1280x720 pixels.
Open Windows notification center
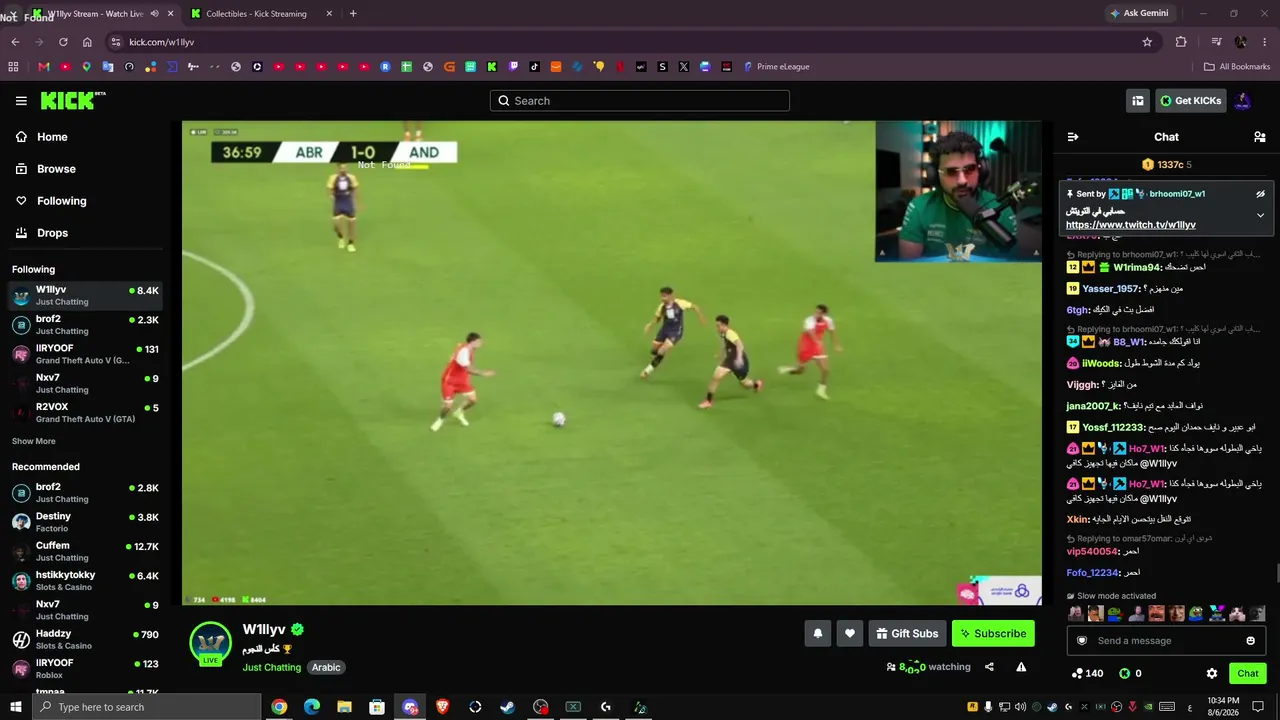click(1257, 707)
